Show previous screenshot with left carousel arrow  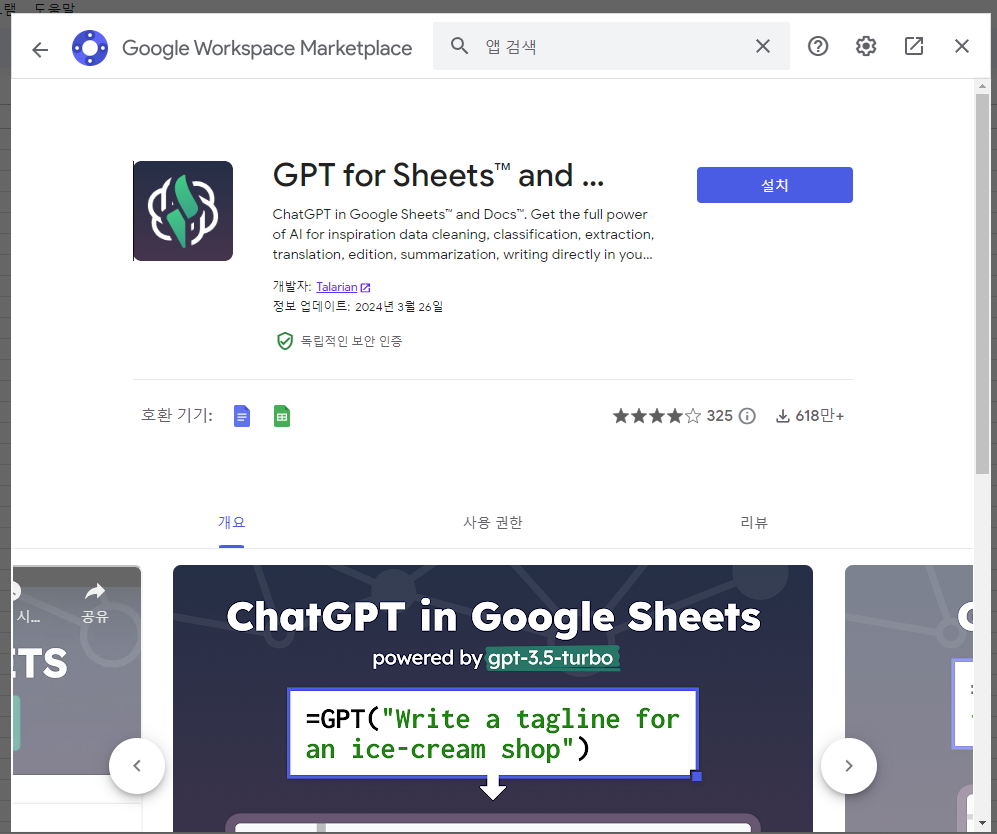[137, 766]
